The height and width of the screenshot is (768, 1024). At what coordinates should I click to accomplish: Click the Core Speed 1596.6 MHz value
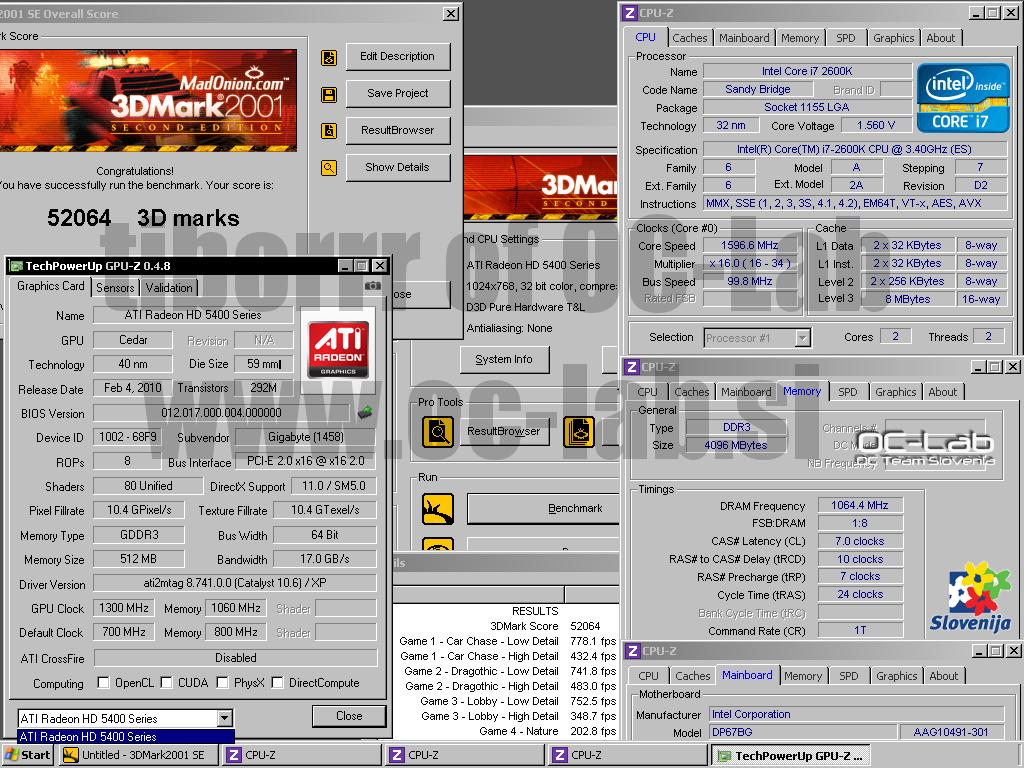coord(750,246)
